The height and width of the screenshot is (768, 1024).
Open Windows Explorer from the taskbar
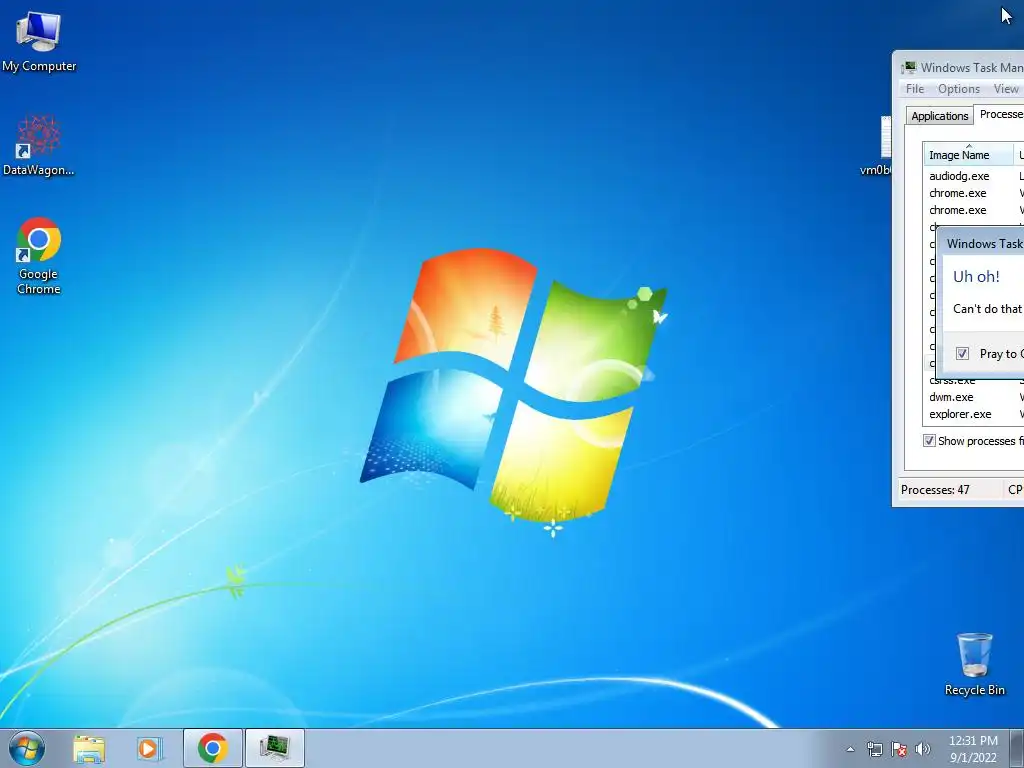(89, 748)
